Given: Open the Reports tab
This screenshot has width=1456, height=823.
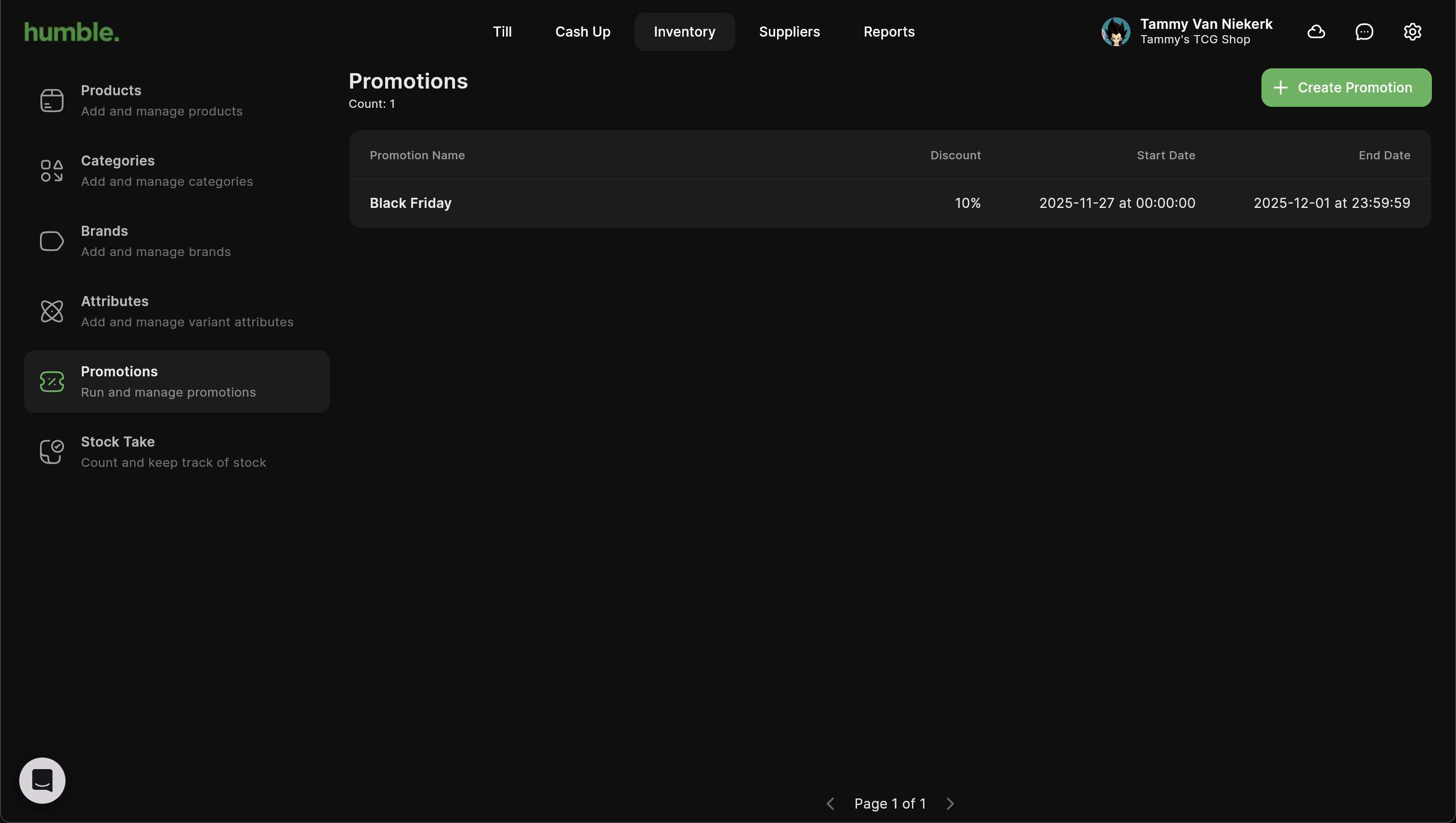Looking at the screenshot, I should click(889, 32).
